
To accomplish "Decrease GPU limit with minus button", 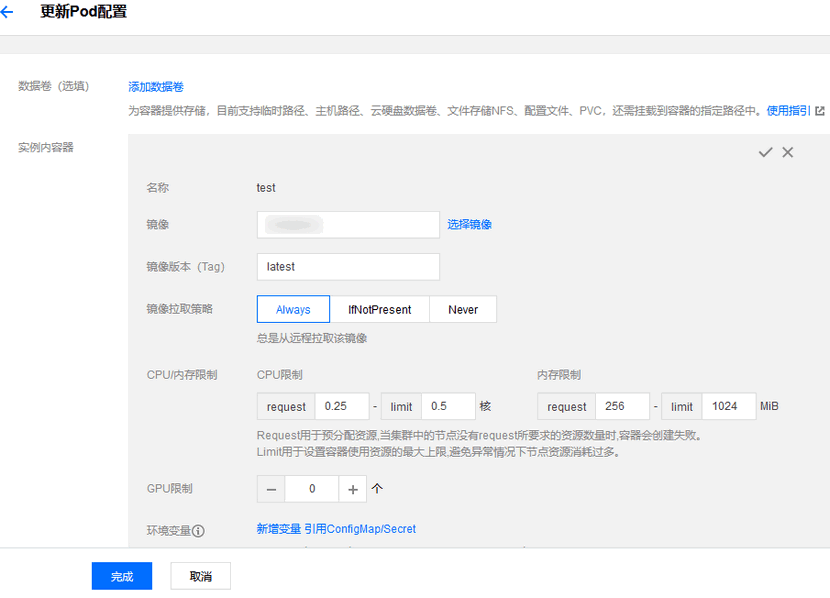I will click(x=271, y=489).
